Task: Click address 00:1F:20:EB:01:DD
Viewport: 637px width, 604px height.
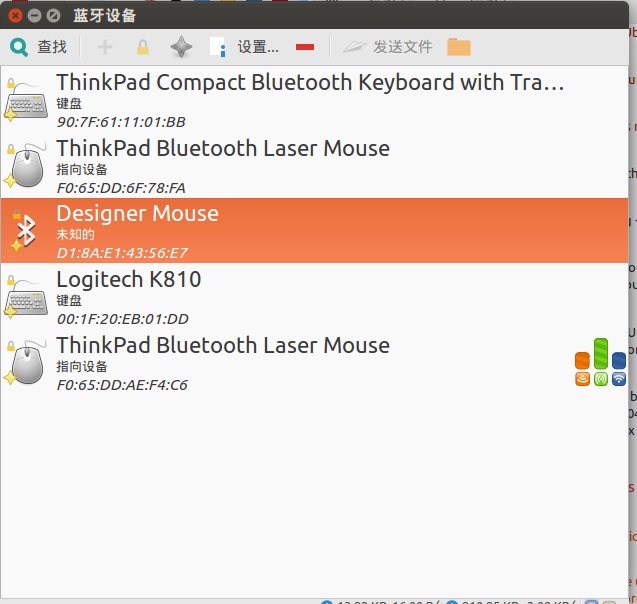Action: (x=123, y=319)
